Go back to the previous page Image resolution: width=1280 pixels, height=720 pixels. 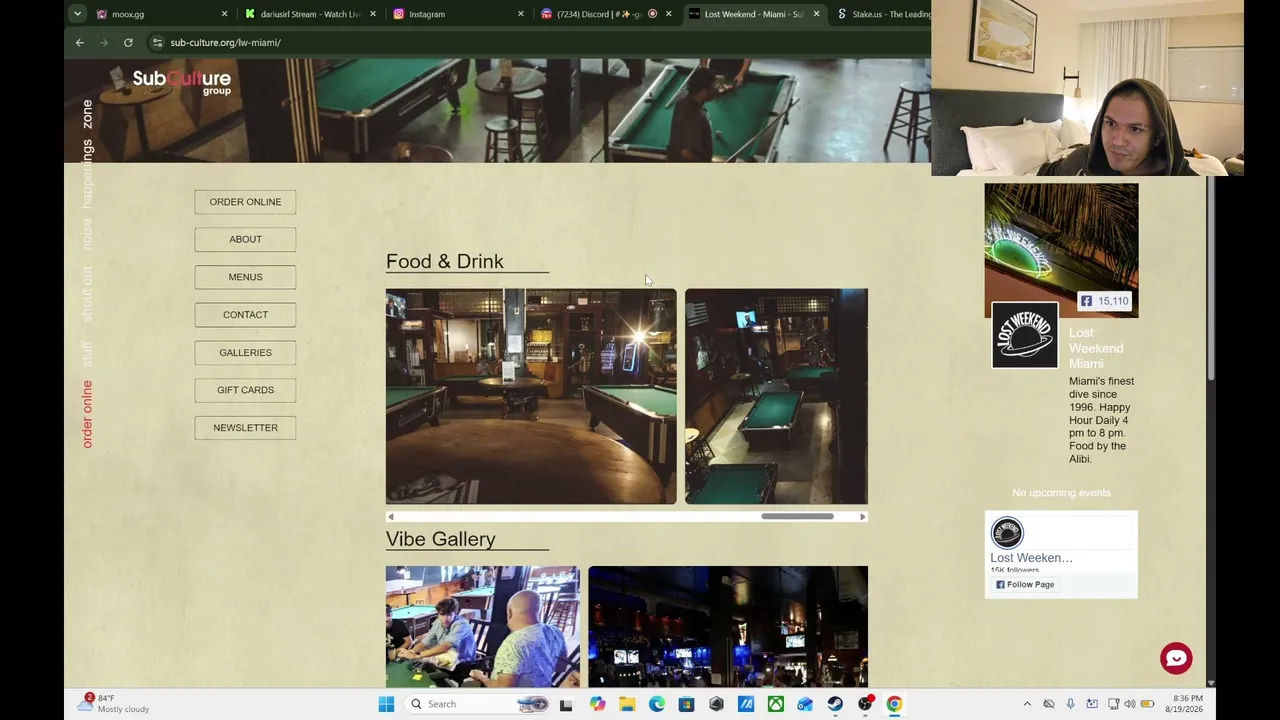point(80,42)
